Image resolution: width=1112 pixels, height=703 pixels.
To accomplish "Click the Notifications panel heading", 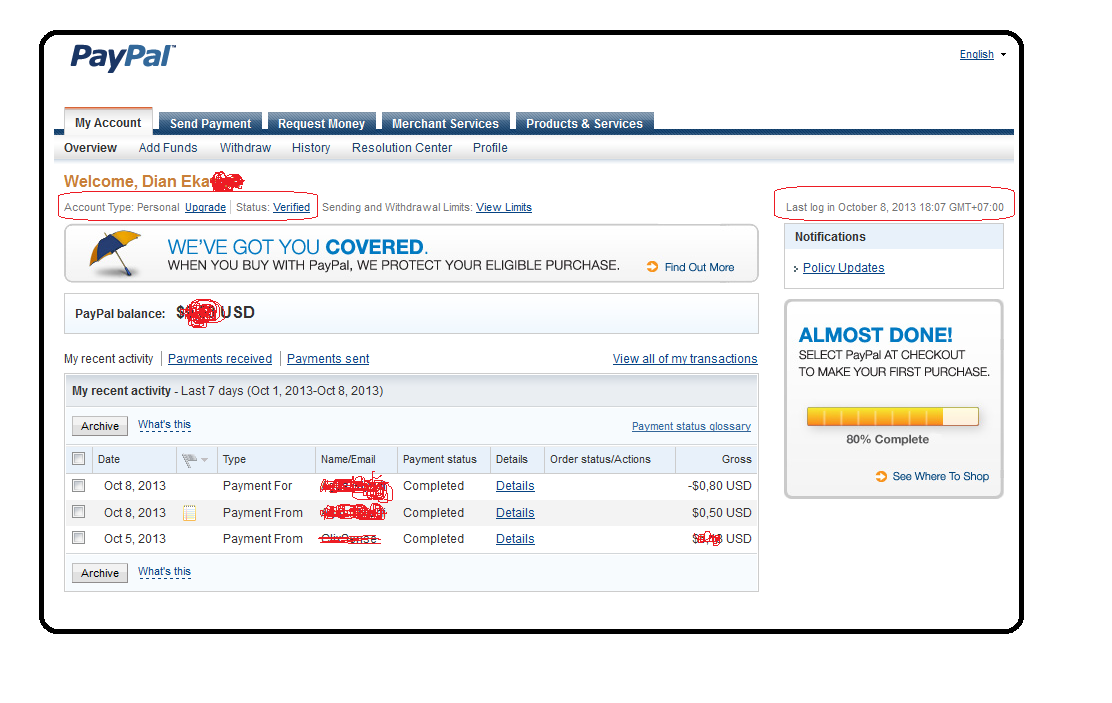I will pos(830,237).
